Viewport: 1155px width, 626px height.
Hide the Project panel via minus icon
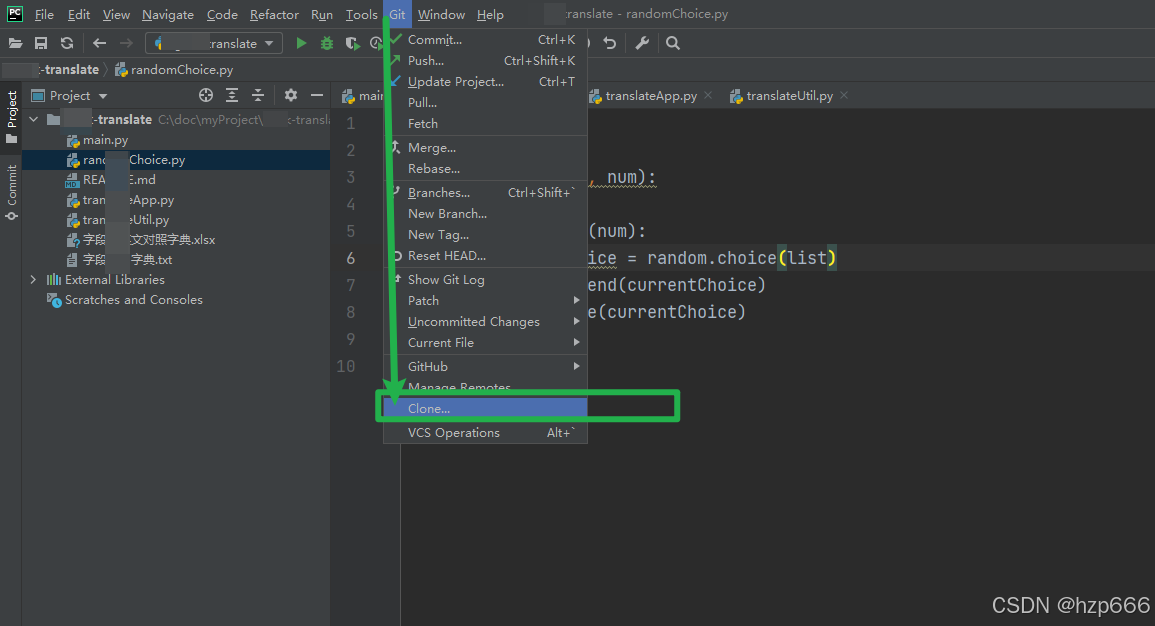[x=316, y=95]
